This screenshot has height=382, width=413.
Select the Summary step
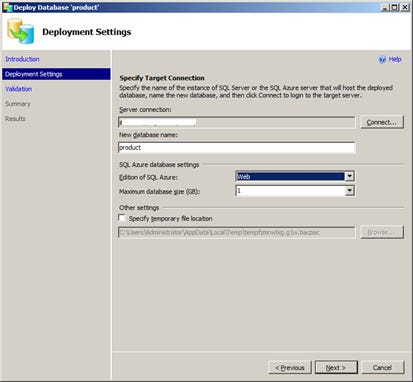pyautogui.click(x=18, y=104)
